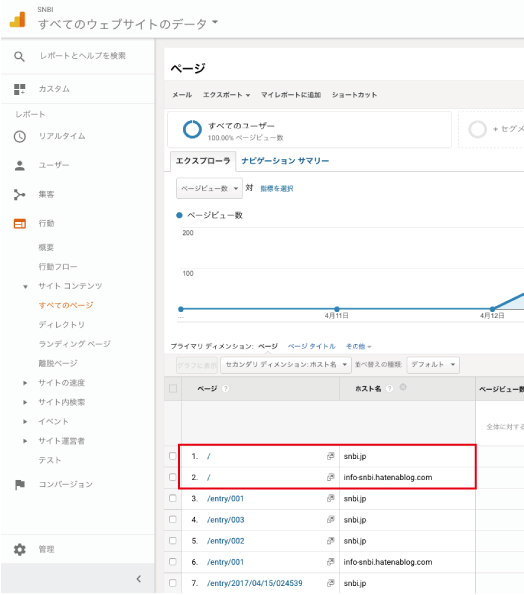Click the add segment empty circle
Screen dimensions: 524x595
477,129
